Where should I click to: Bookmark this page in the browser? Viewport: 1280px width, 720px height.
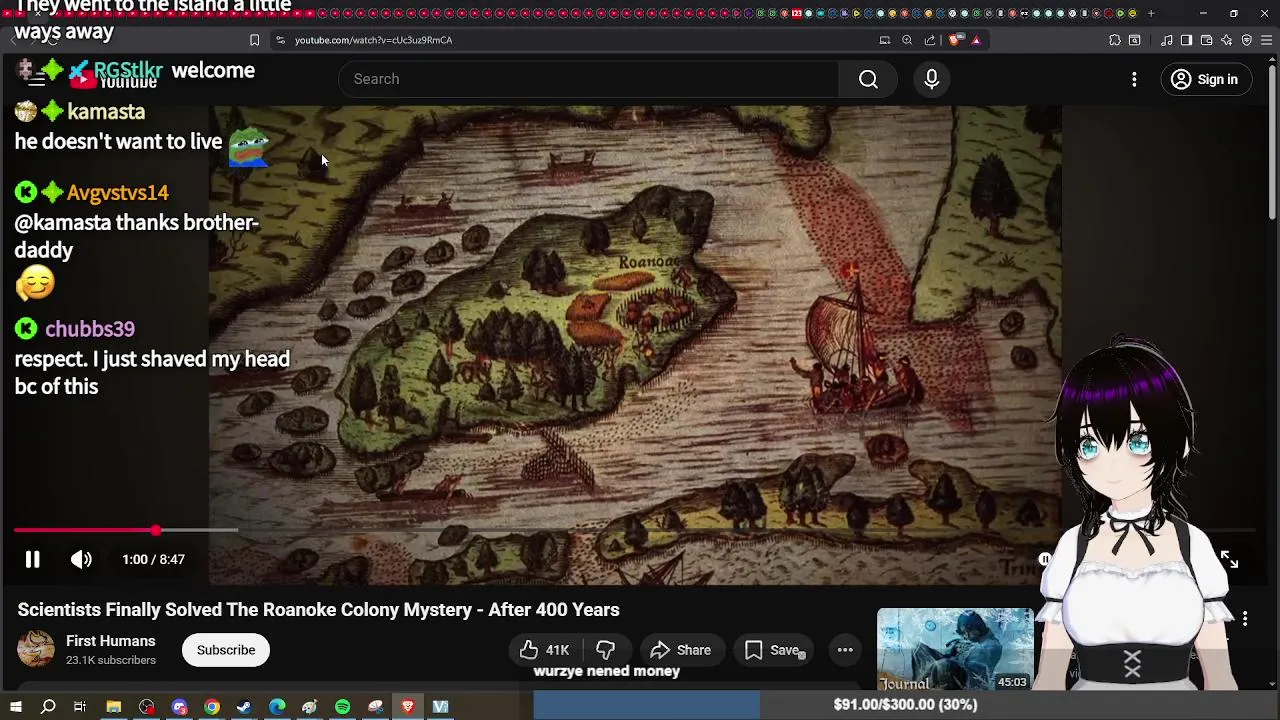(x=254, y=40)
